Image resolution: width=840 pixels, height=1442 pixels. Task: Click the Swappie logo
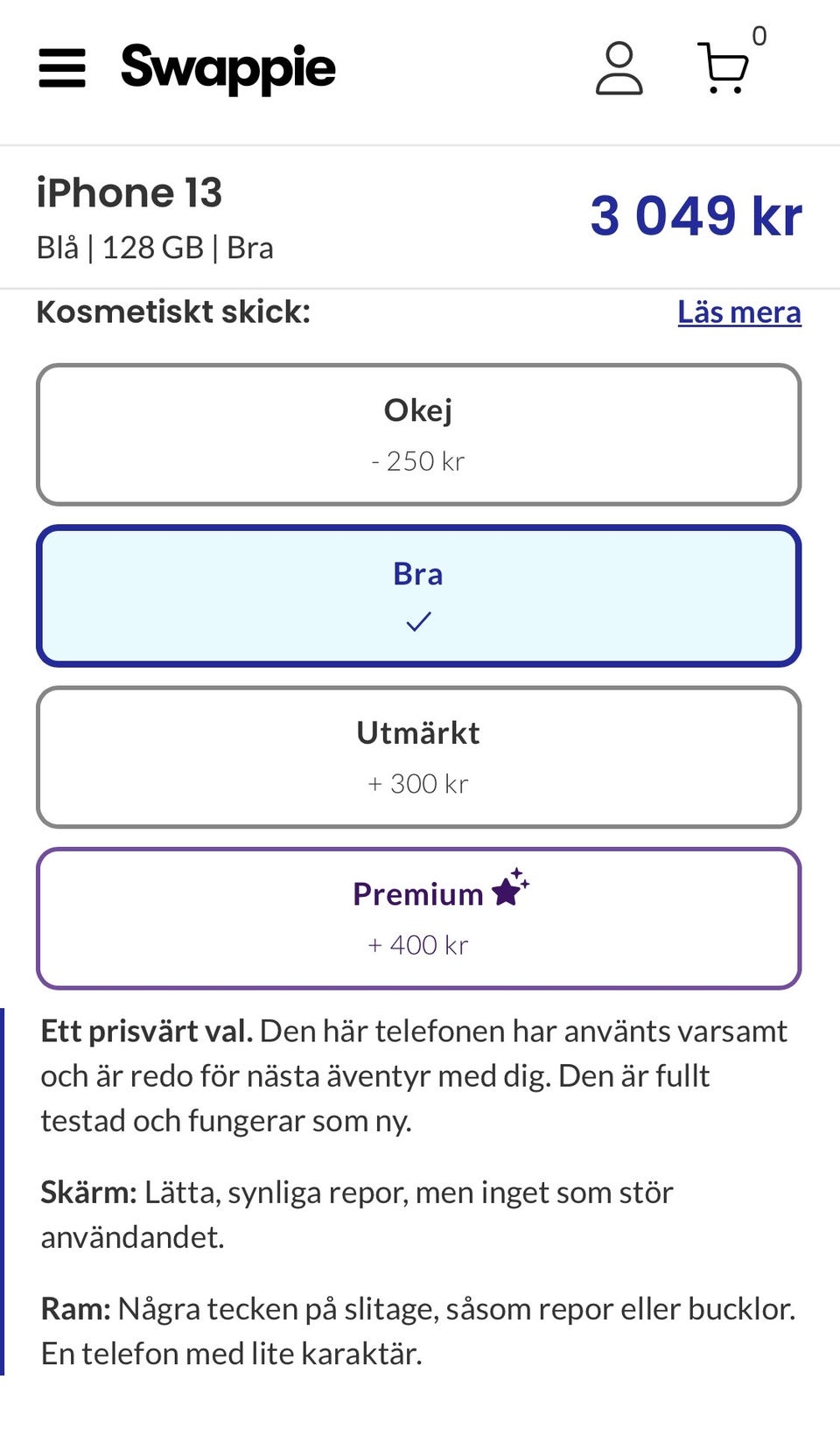point(228,68)
